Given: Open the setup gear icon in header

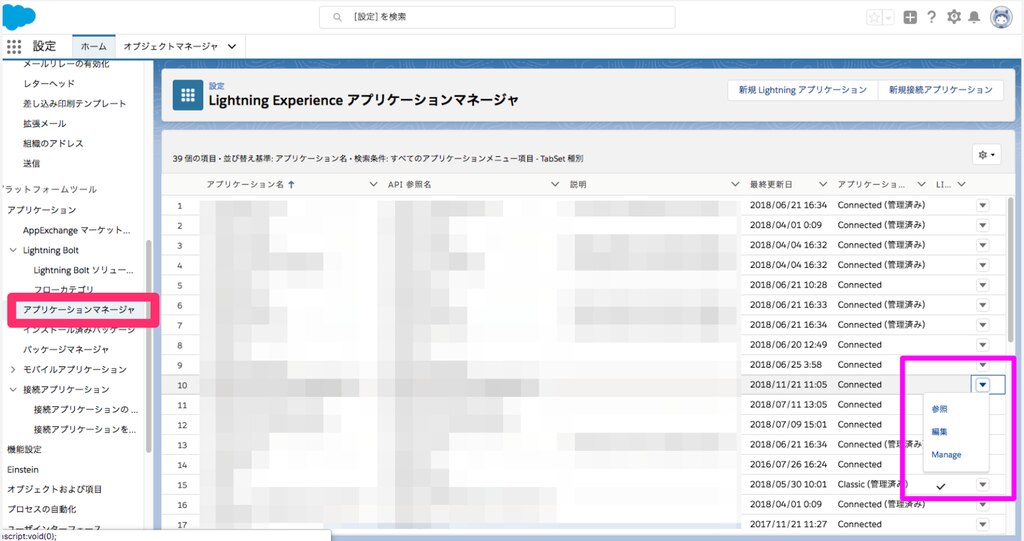Looking at the screenshot, I should click(954, 17).
